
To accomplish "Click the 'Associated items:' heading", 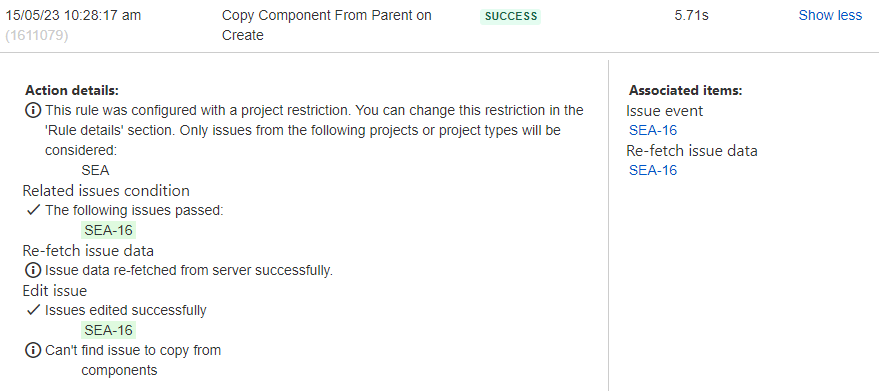I will click(x=685, y=90).
